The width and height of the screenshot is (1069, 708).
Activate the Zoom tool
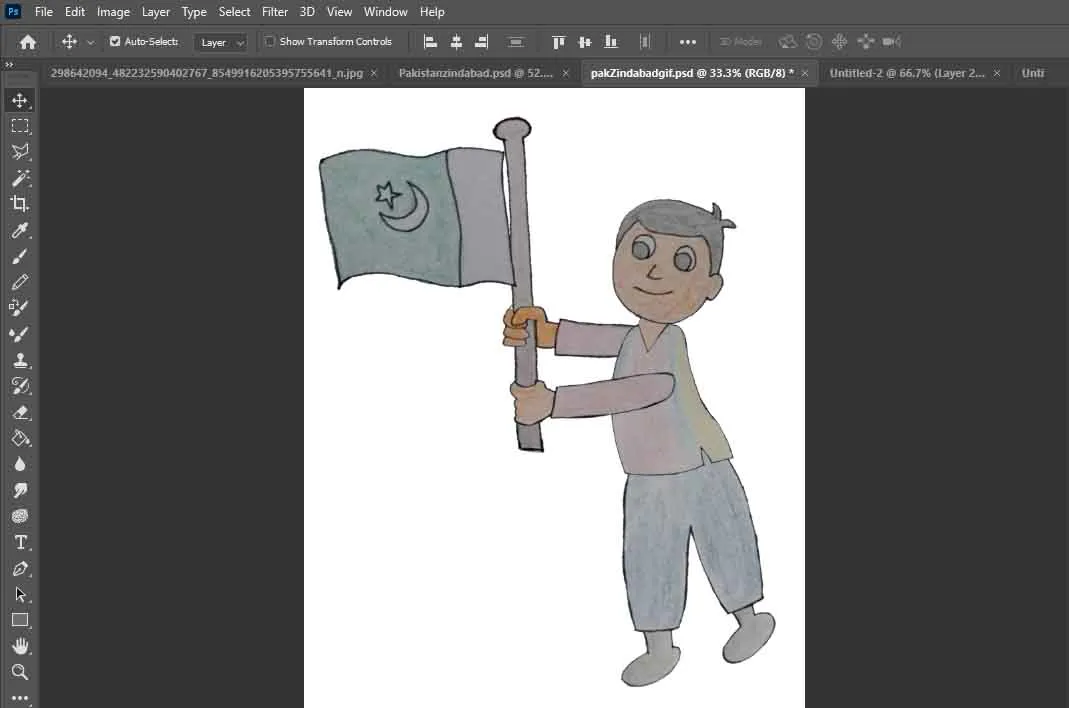click(x=19, y=672)
